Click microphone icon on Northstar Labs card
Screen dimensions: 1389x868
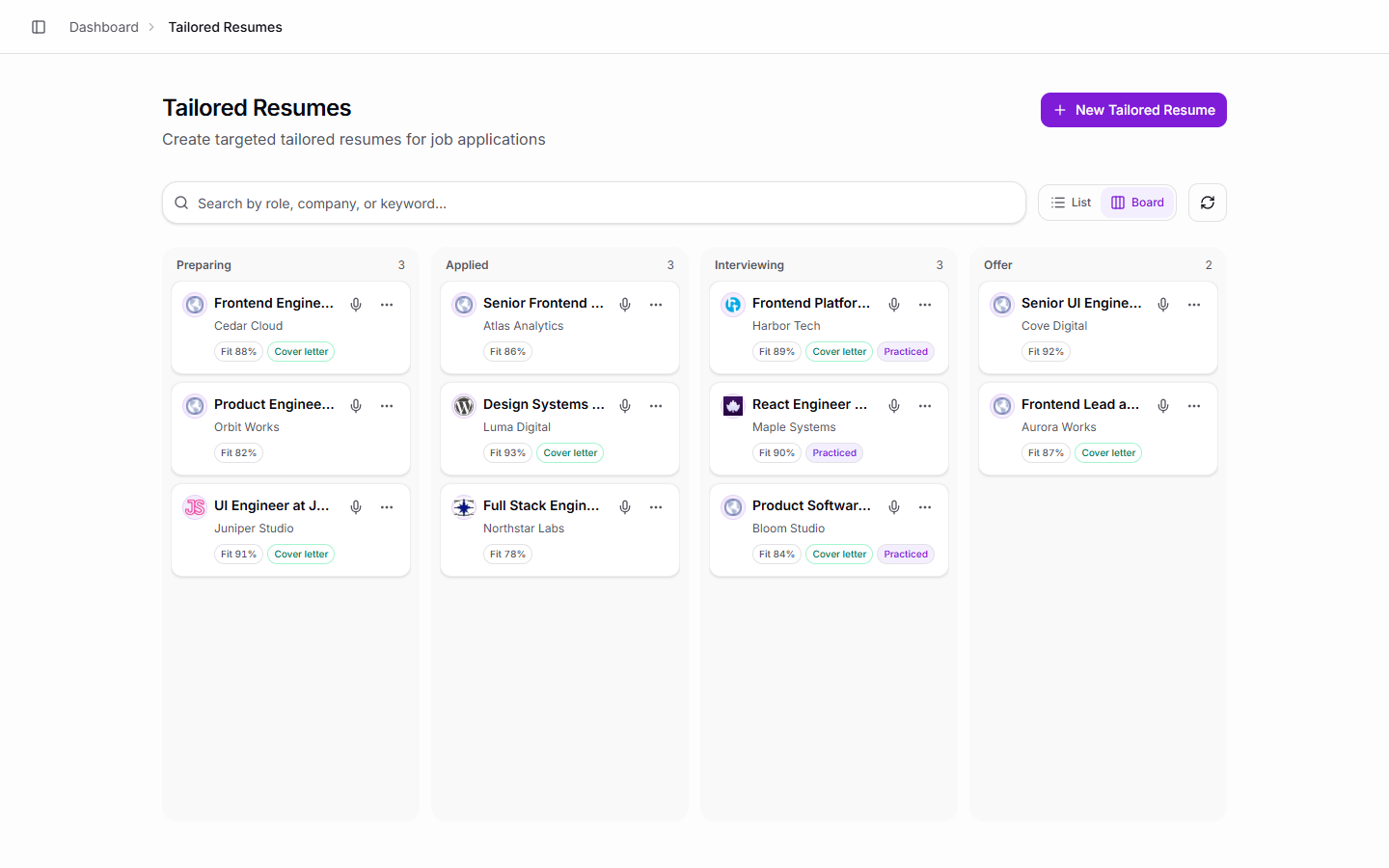(x=625, y=507)
